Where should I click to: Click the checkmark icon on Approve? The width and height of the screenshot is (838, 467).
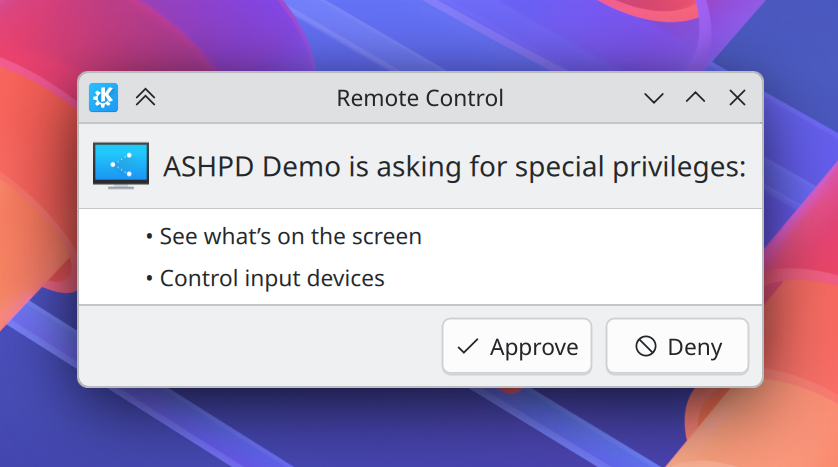click(467, 347)
